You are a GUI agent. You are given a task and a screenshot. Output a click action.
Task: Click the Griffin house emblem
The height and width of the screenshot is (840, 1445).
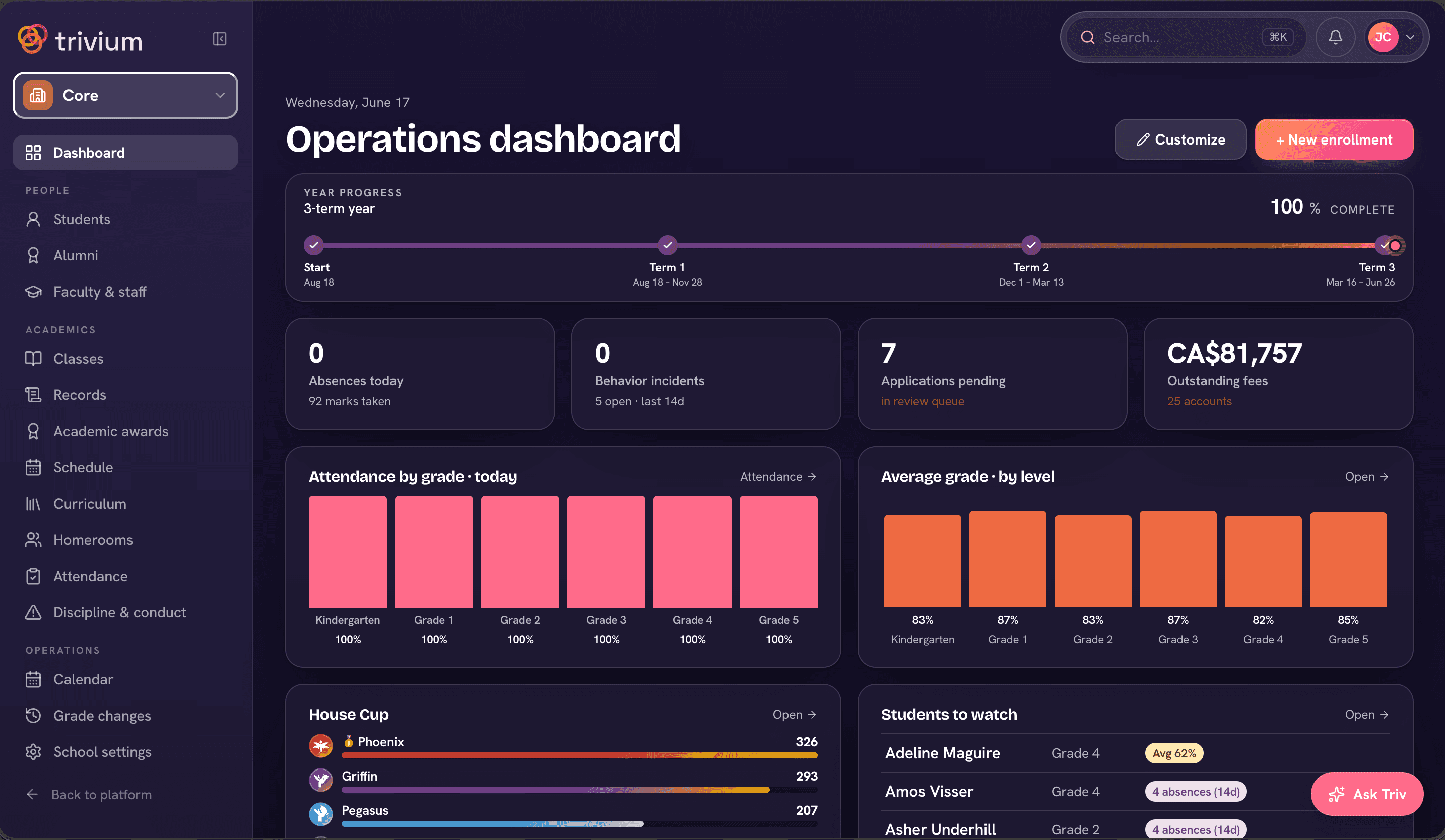pos(321,781)
